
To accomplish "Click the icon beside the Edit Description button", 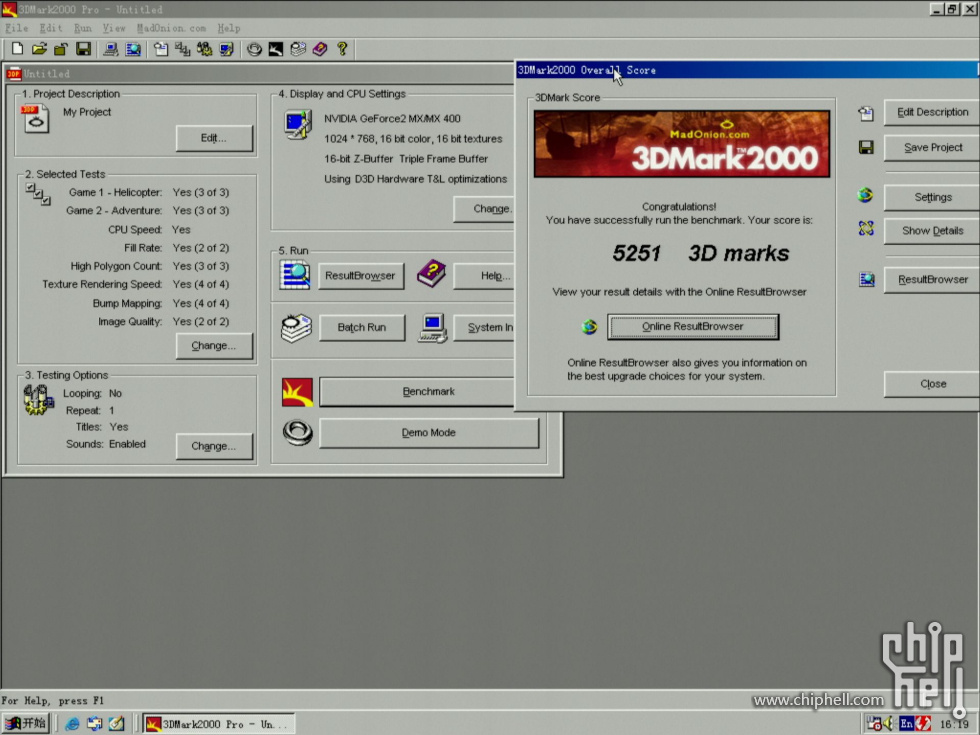I will [866, 113].
